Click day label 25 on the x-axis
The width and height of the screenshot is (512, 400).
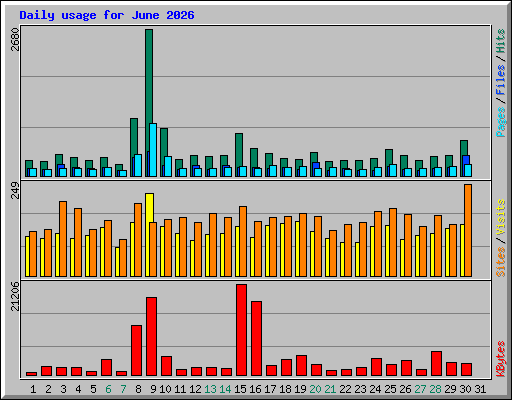click(x=390, y=389)
